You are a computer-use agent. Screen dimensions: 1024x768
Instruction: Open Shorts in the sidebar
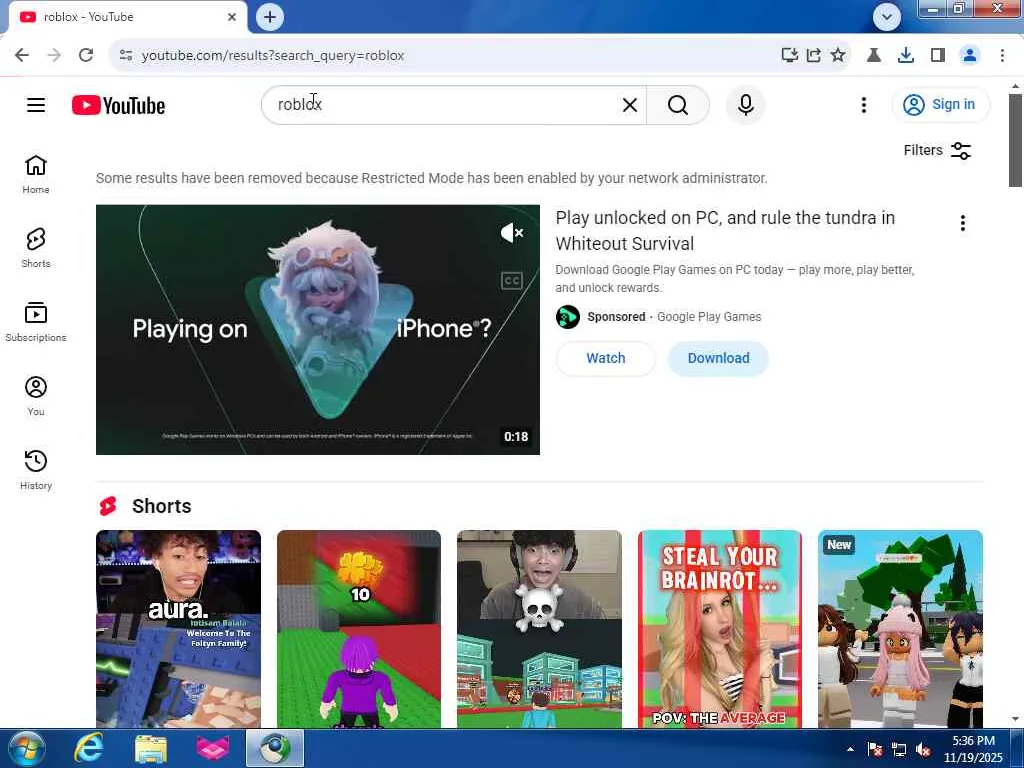[x=36, y=248]
